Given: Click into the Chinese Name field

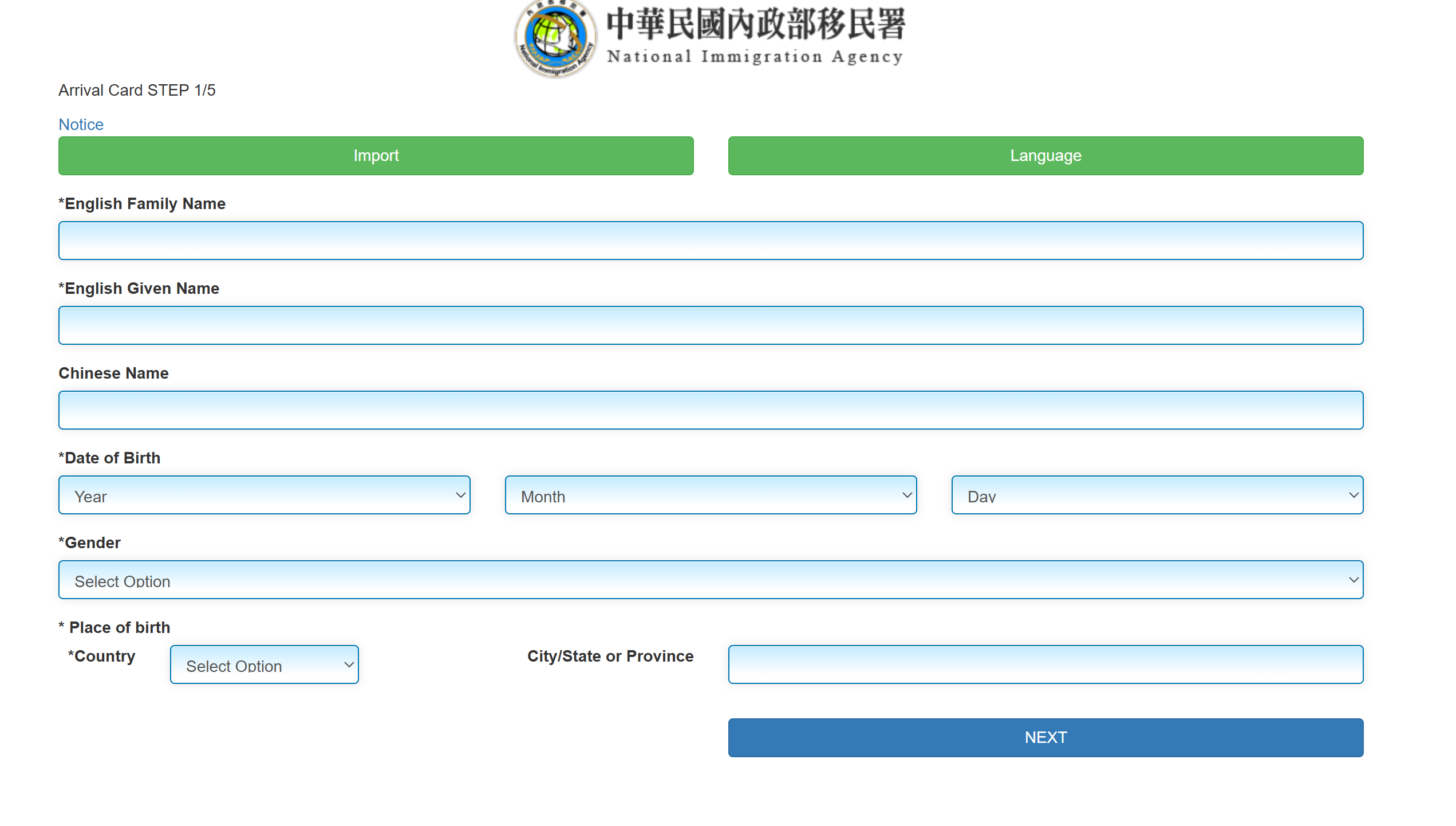Looking at the screenshot, I should [x=711, y=410].
